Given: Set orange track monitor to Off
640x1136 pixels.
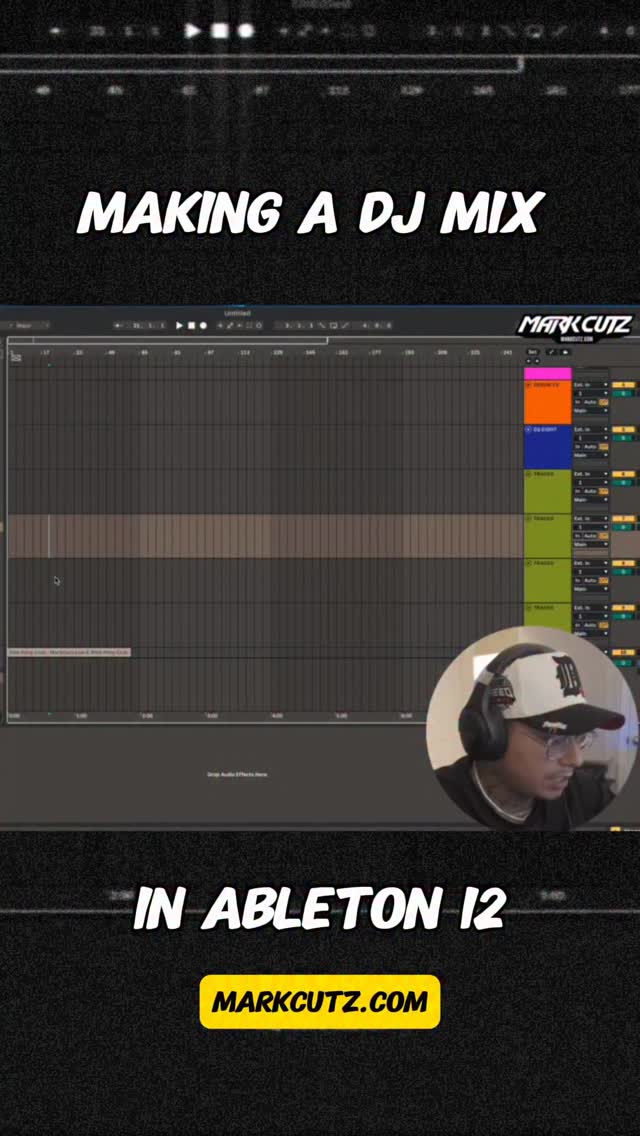Looking at the screenshot, I should tap(604, 402).
